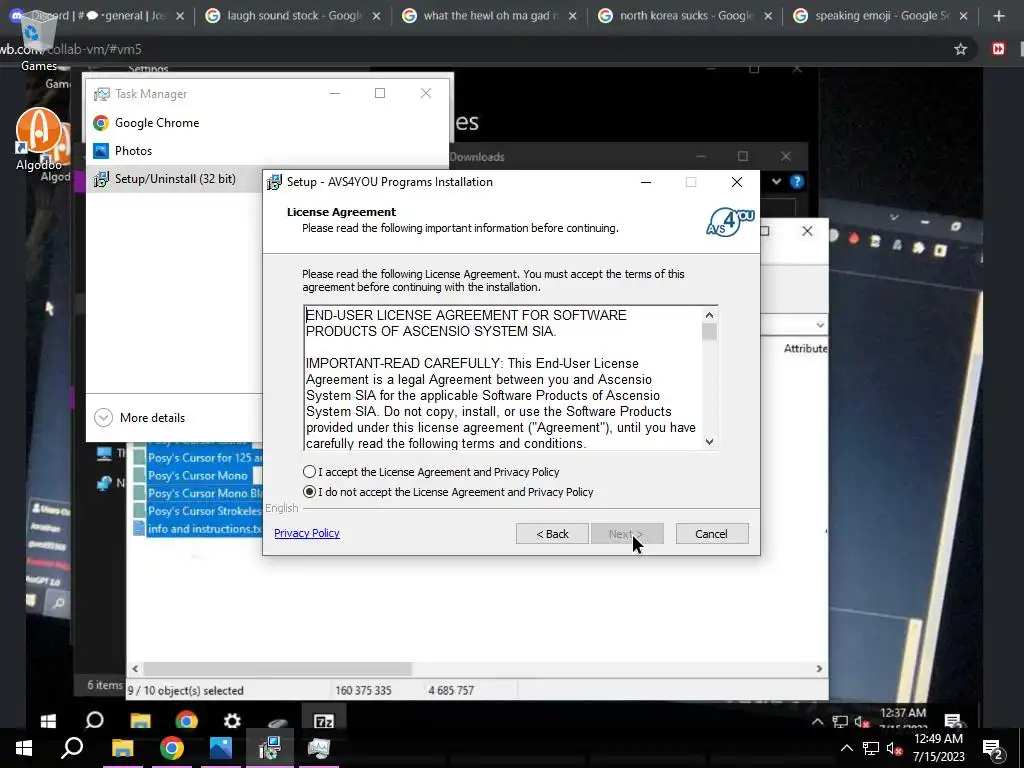Click muted volume icon in system tray

pos(894,748)
